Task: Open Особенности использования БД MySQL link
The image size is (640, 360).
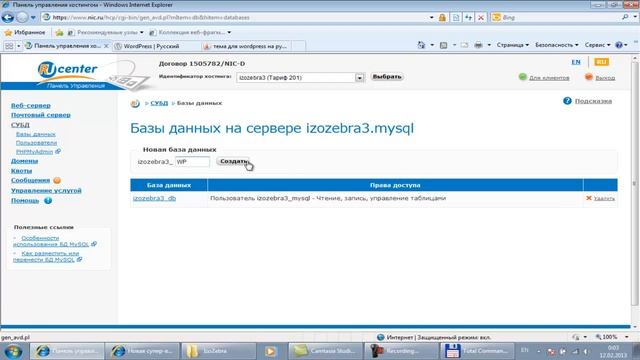Action: (x=51, y=241)
